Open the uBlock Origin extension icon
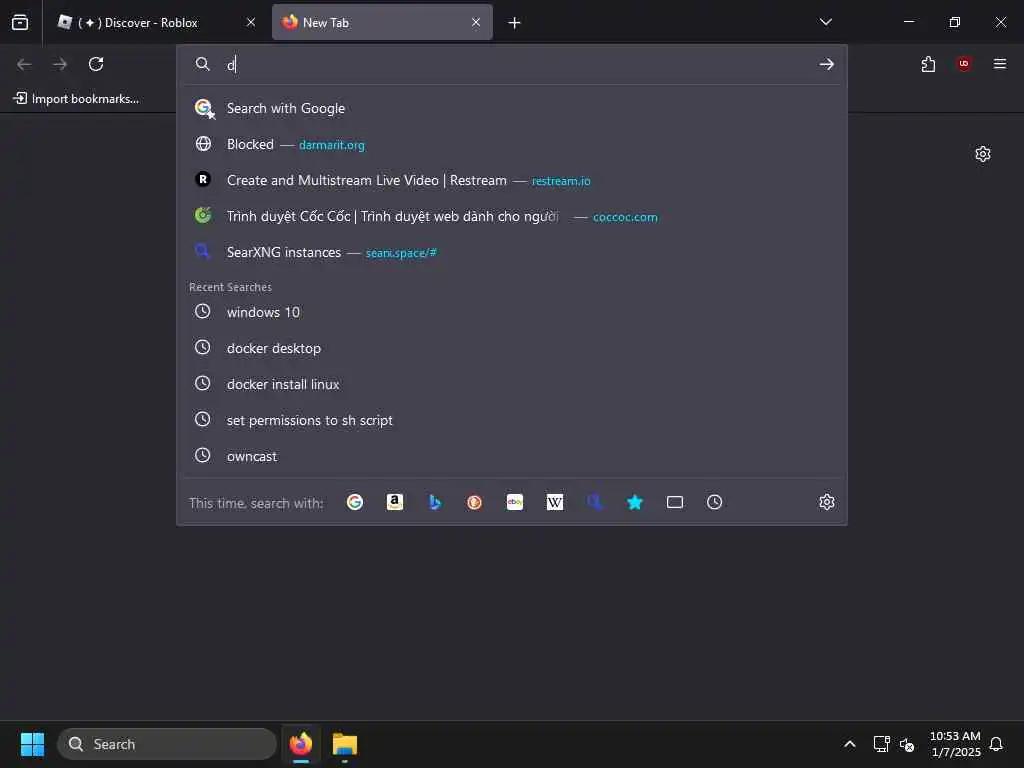Screen dimensions: 1024x768 [x=964, y=64]
